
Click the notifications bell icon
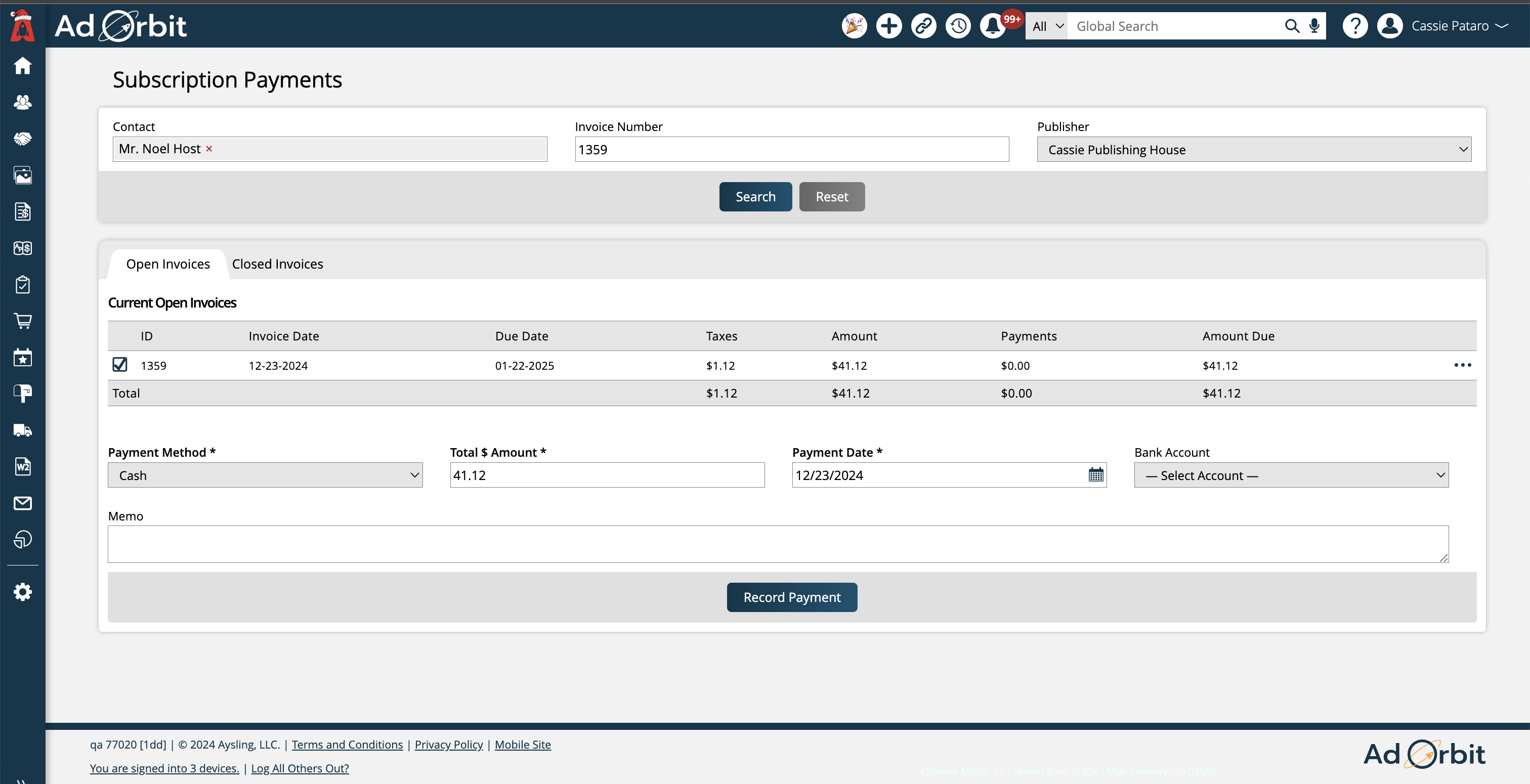pyautogui.click(x=993, y=26)
